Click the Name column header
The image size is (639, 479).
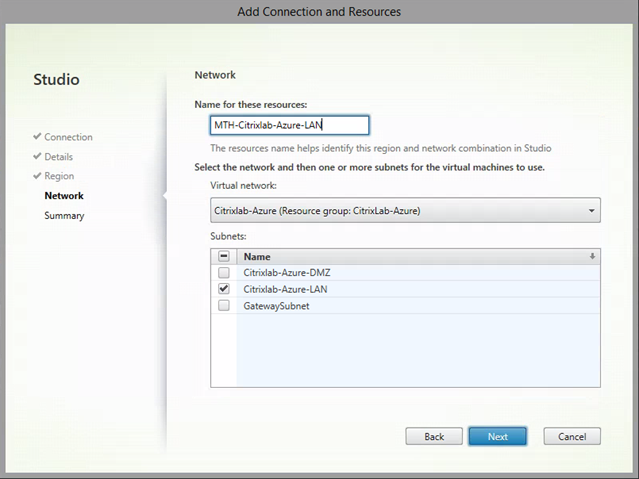pos(418,256)
